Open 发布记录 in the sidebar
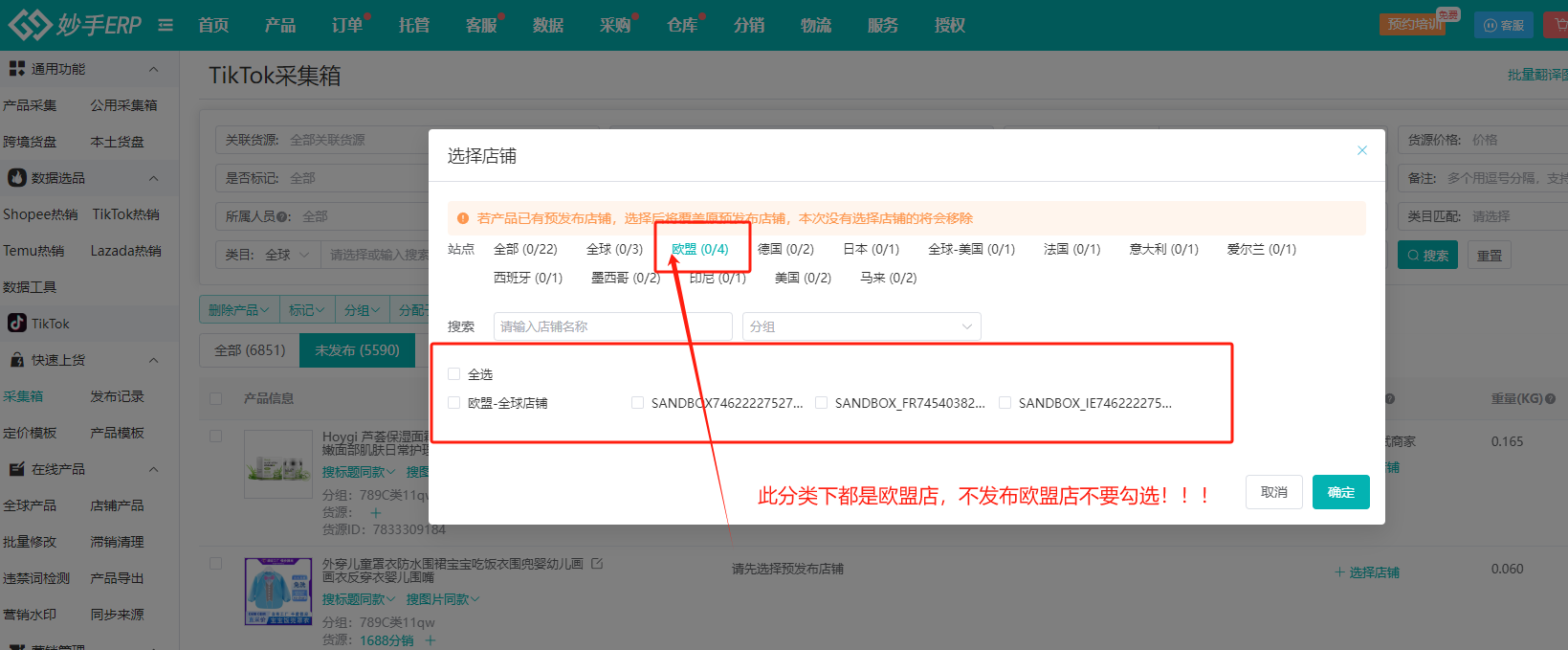This screenshot has height=650, width=1568. (117, 396)
